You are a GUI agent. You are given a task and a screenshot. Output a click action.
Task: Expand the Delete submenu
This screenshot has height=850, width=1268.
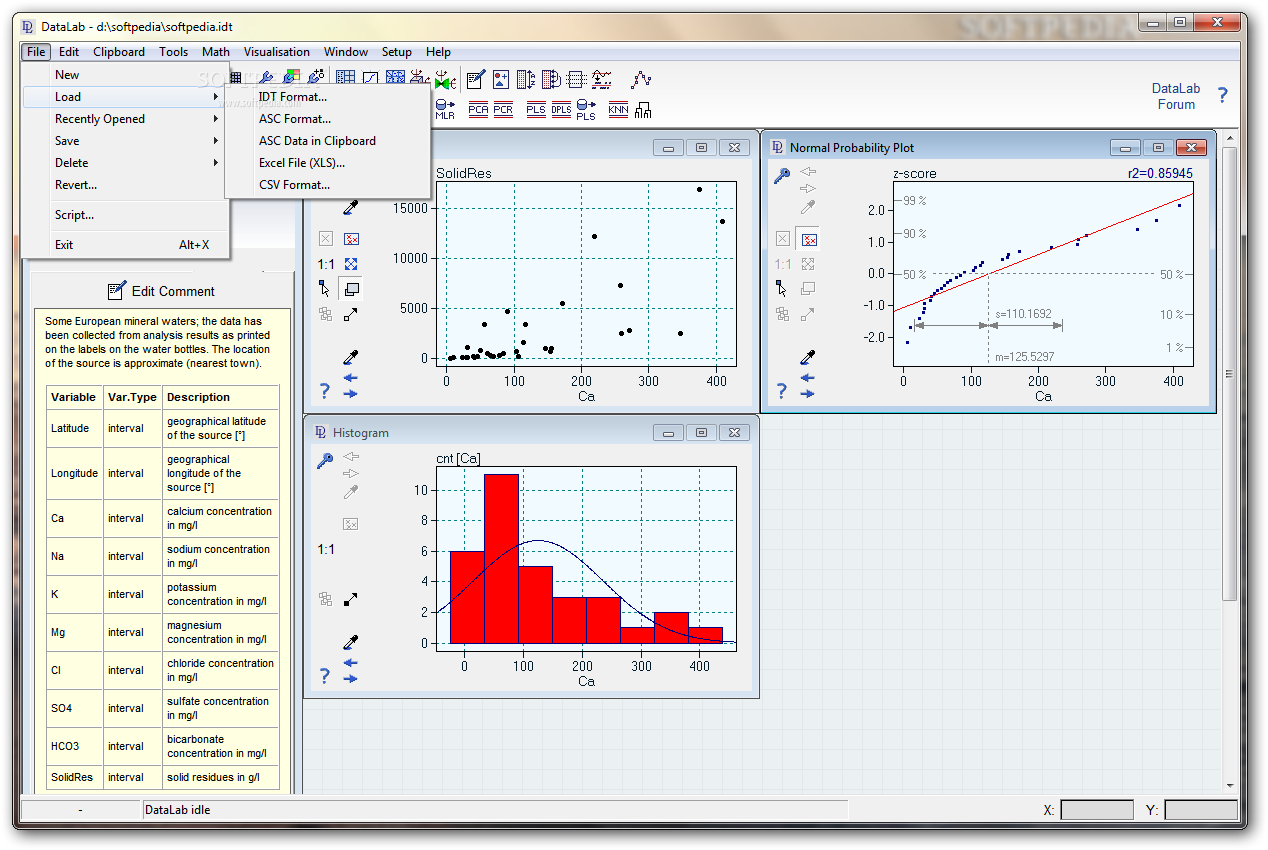(x=126, y=163)
